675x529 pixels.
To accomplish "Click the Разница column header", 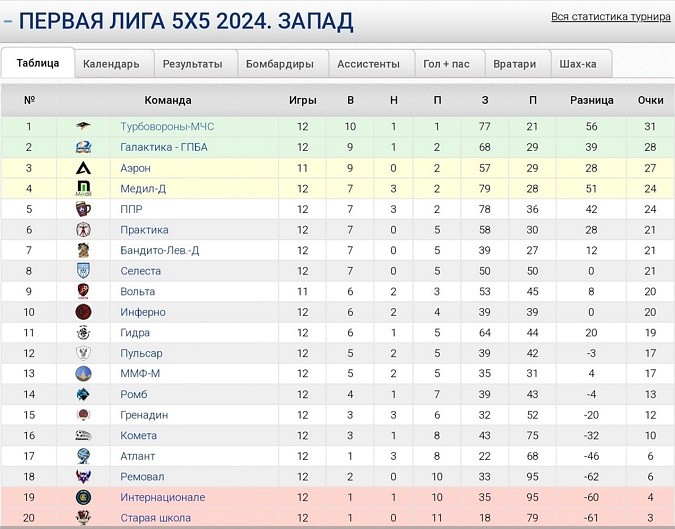I will point(592,100).
